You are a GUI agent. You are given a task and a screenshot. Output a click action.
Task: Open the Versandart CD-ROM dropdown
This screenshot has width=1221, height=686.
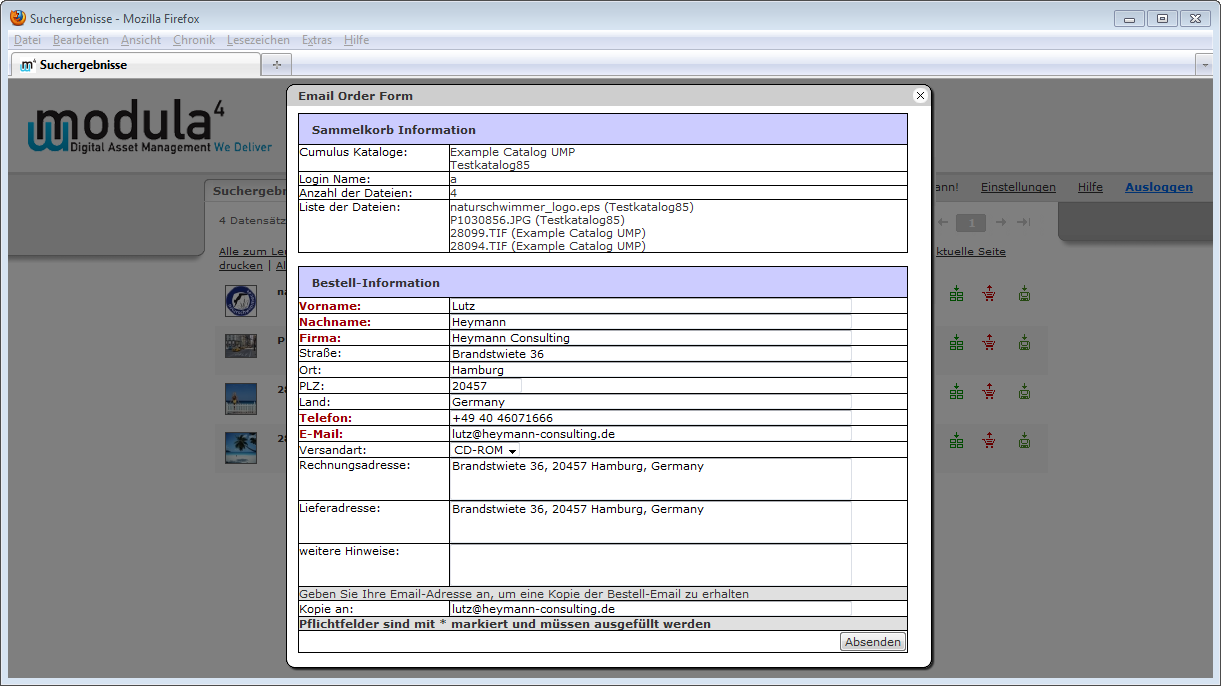click(485, 450)
